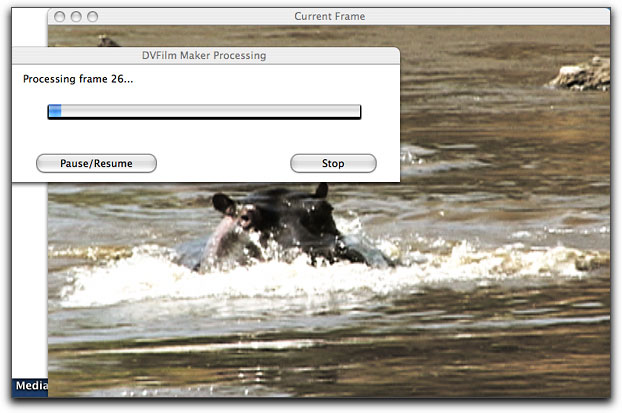Click the Pause/Resume button
The image size is (622, 413).
(x=96, y=163)
